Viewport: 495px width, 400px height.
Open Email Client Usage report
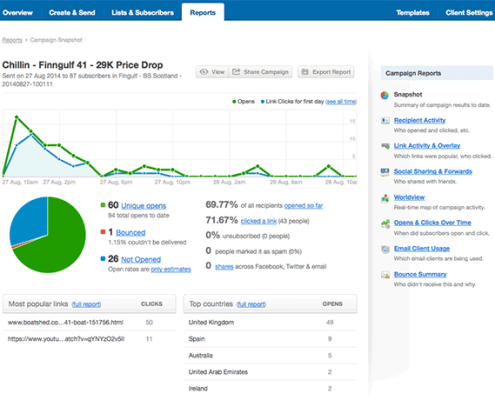(422, 249)
